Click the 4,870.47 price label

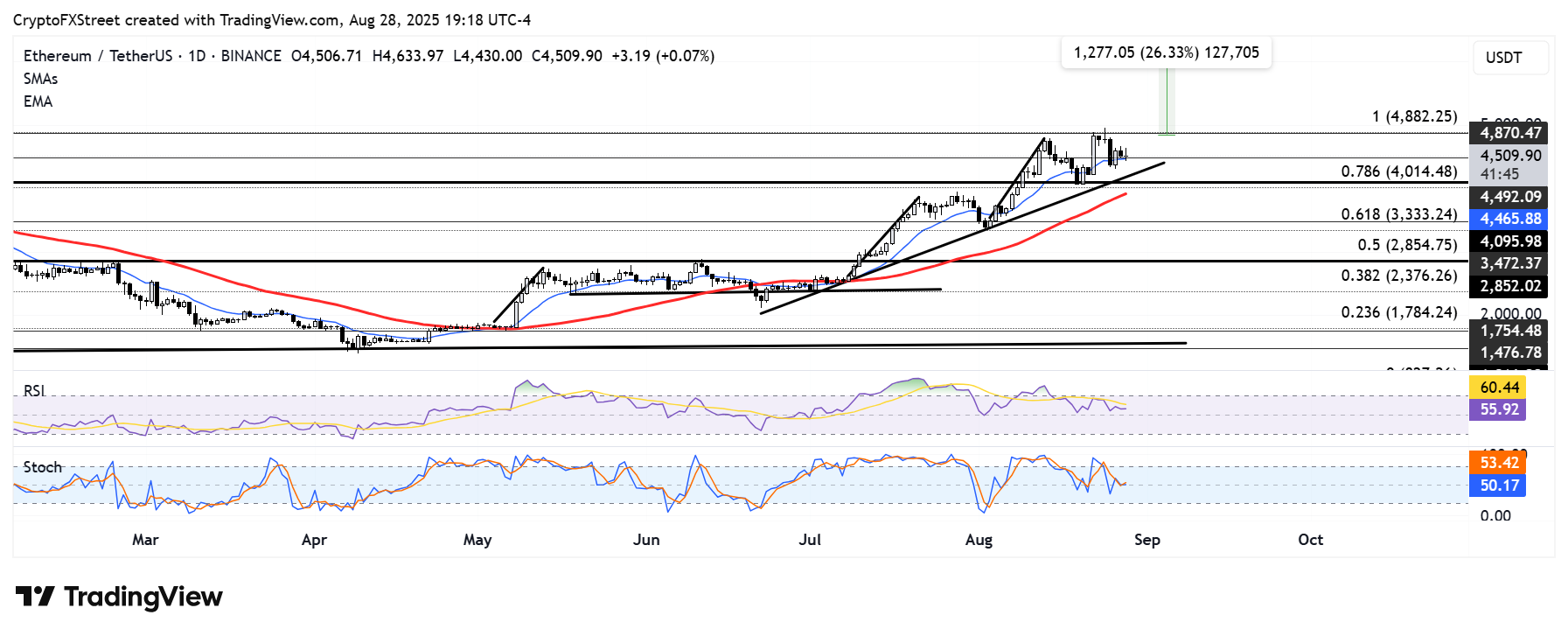[1510, 133]
